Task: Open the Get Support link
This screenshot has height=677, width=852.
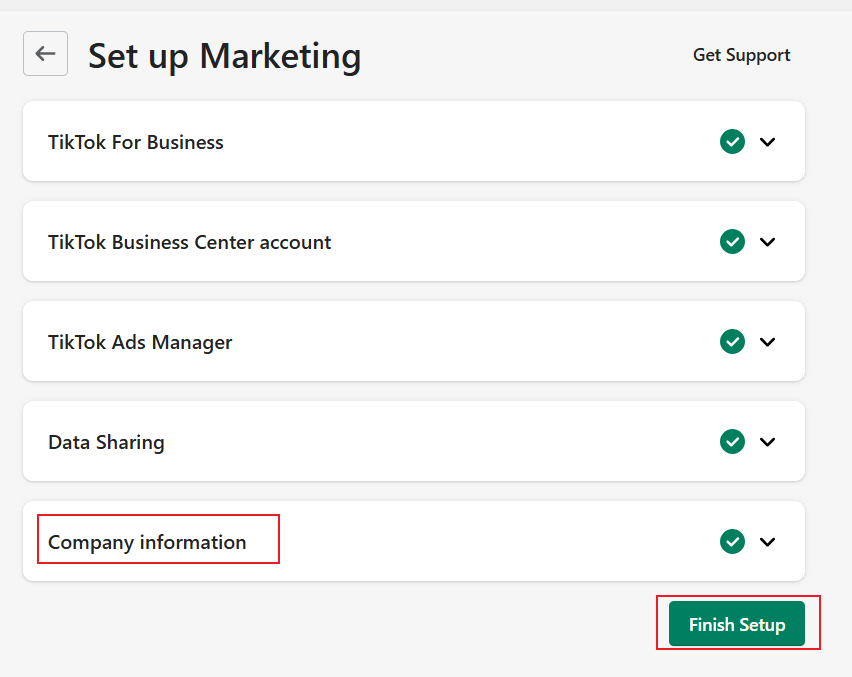Action: tap(741, 55)
